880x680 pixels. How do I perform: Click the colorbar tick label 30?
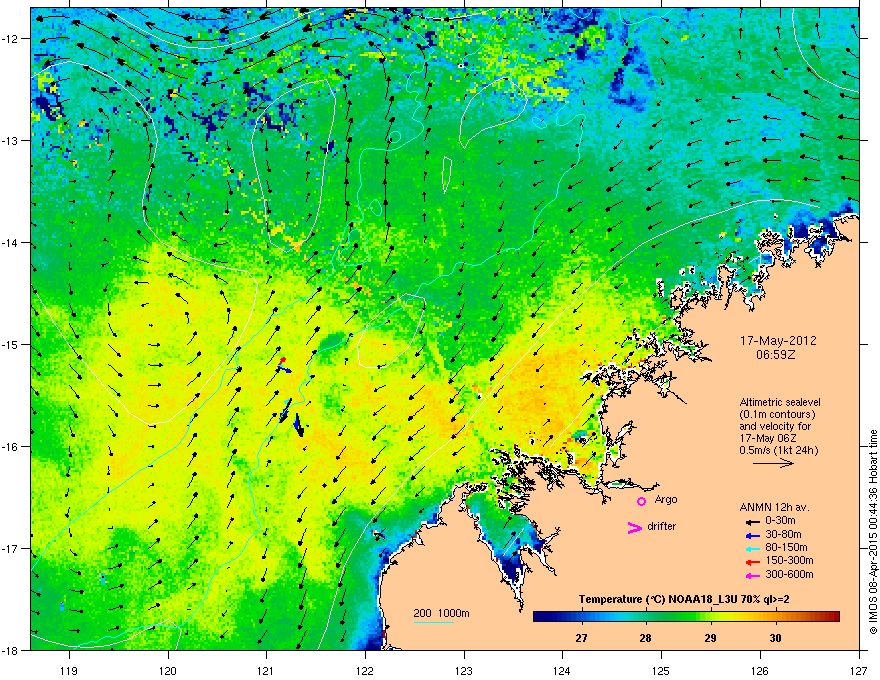tap(775, 638)
